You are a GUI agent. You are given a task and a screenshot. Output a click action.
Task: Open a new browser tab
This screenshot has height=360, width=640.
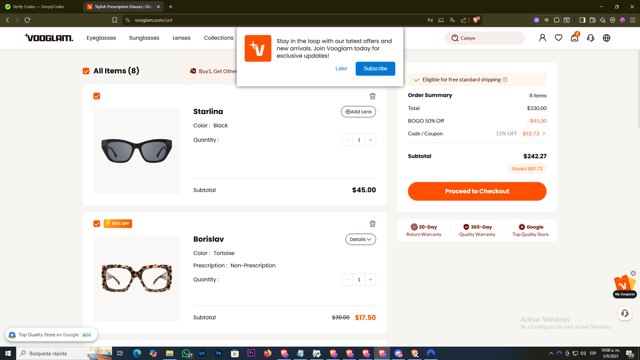171,7
